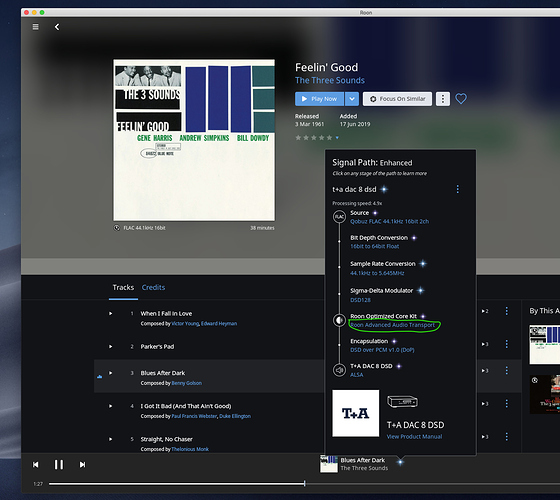Click now-playing album thumbnail in footer

(x=329, y=464)
